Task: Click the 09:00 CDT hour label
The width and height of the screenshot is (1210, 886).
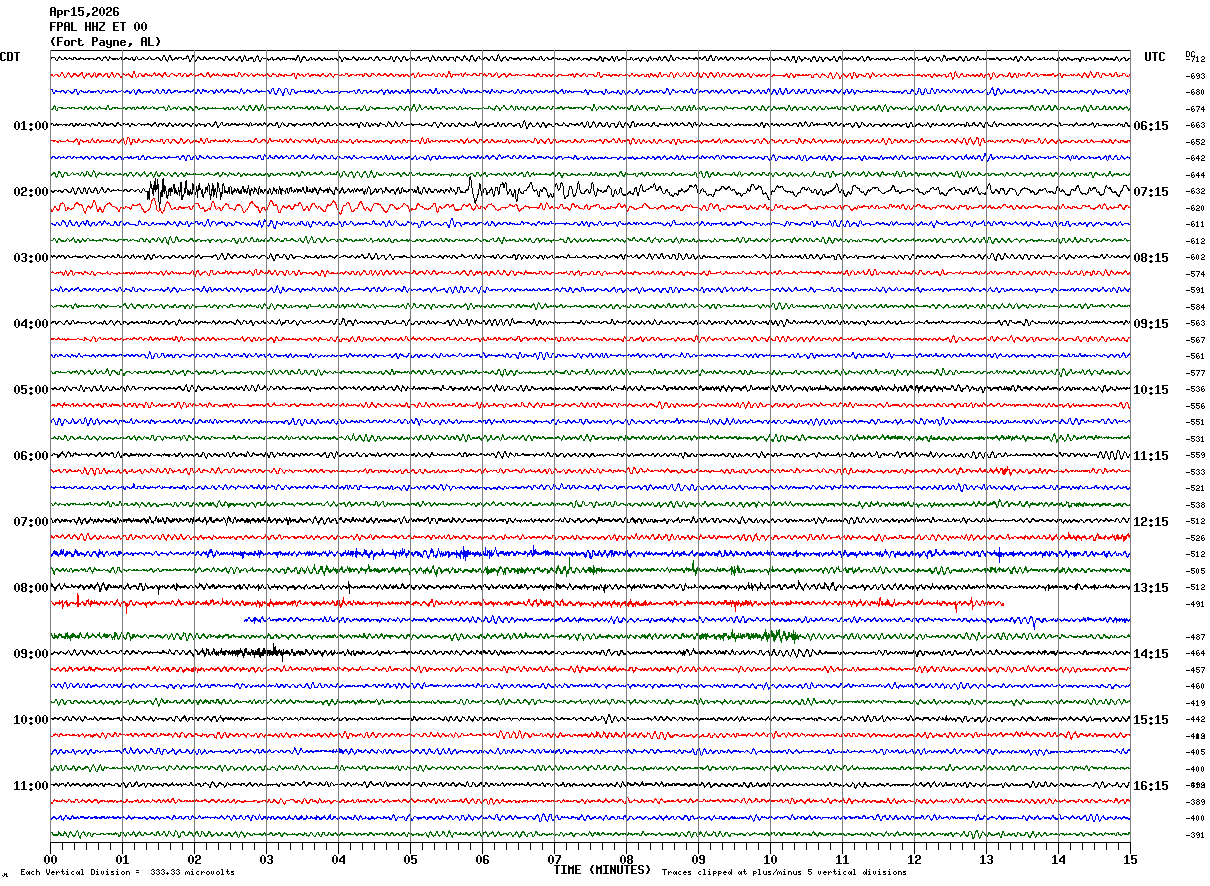Action: (30, 654)
